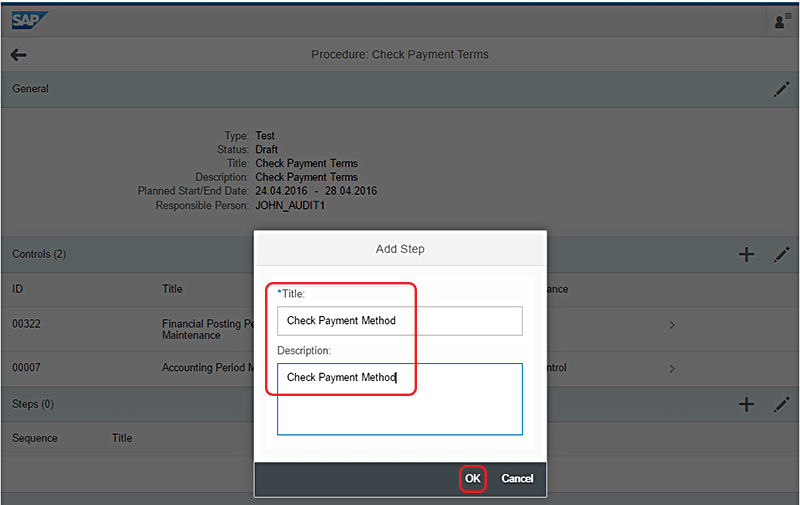Click the Controls (2) section header

pyautogui.click(x=39, y=254)
